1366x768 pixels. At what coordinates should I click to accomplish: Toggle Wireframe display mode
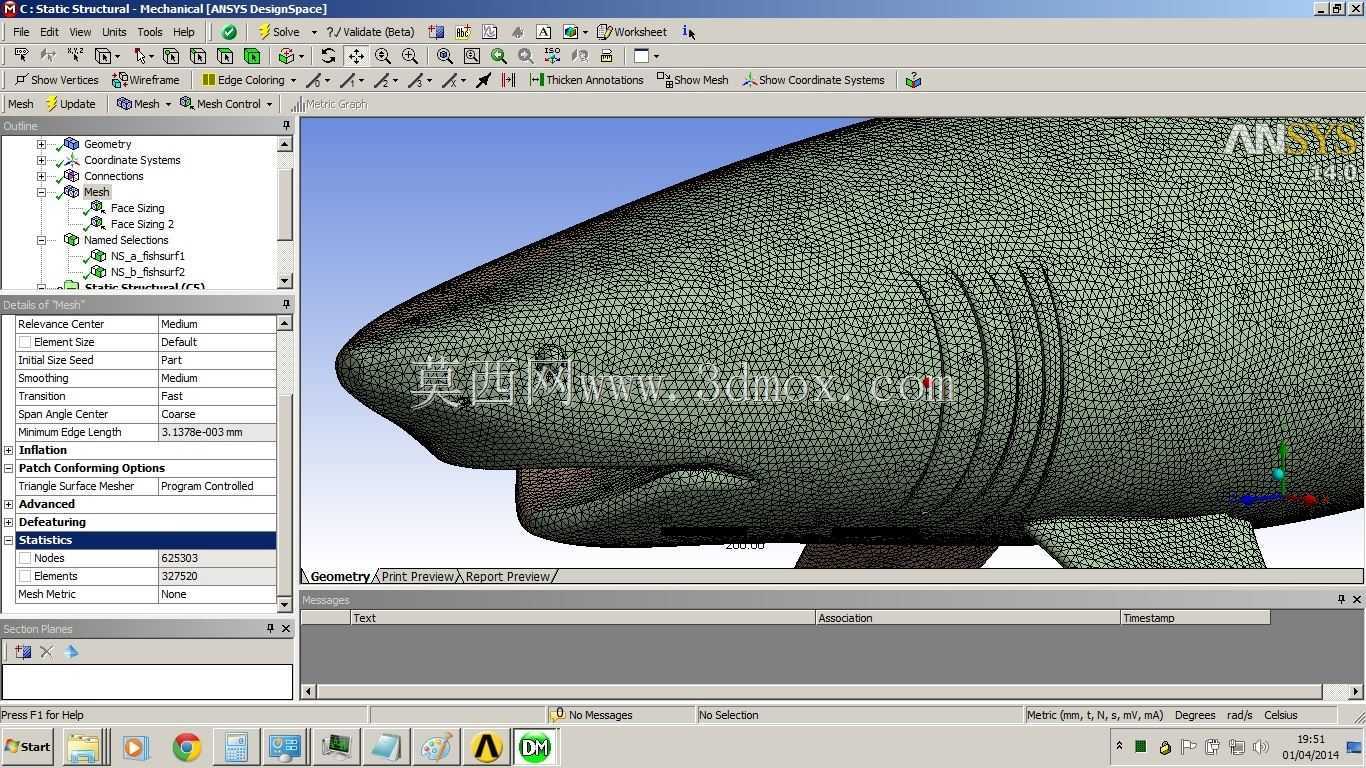(x=146, y=80)
